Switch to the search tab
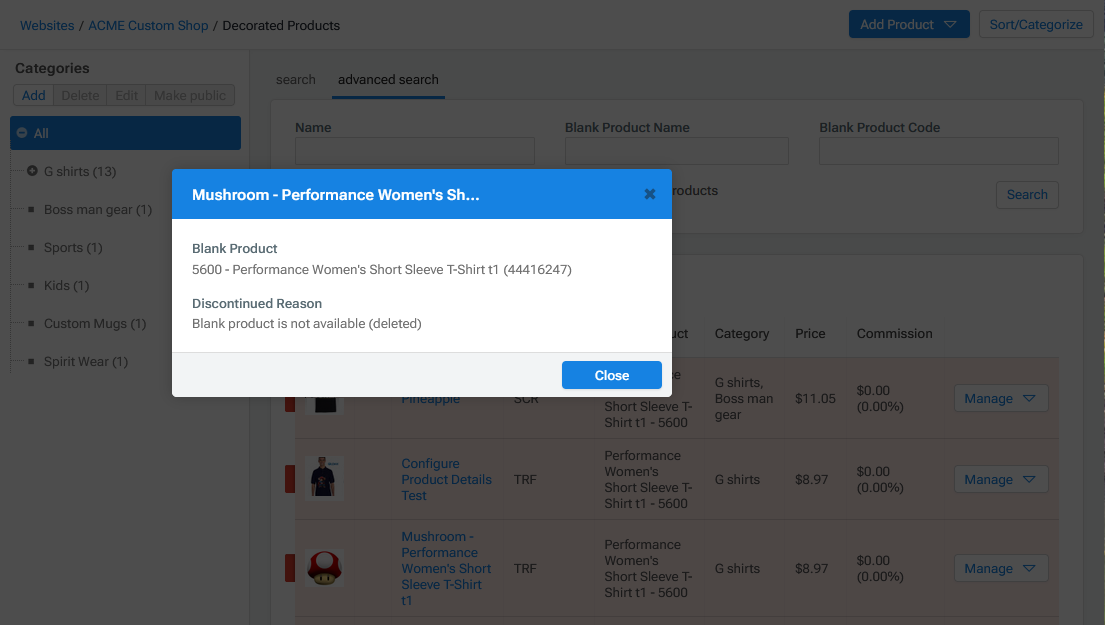Screen dimensions: 1105x625 [296, 80]
